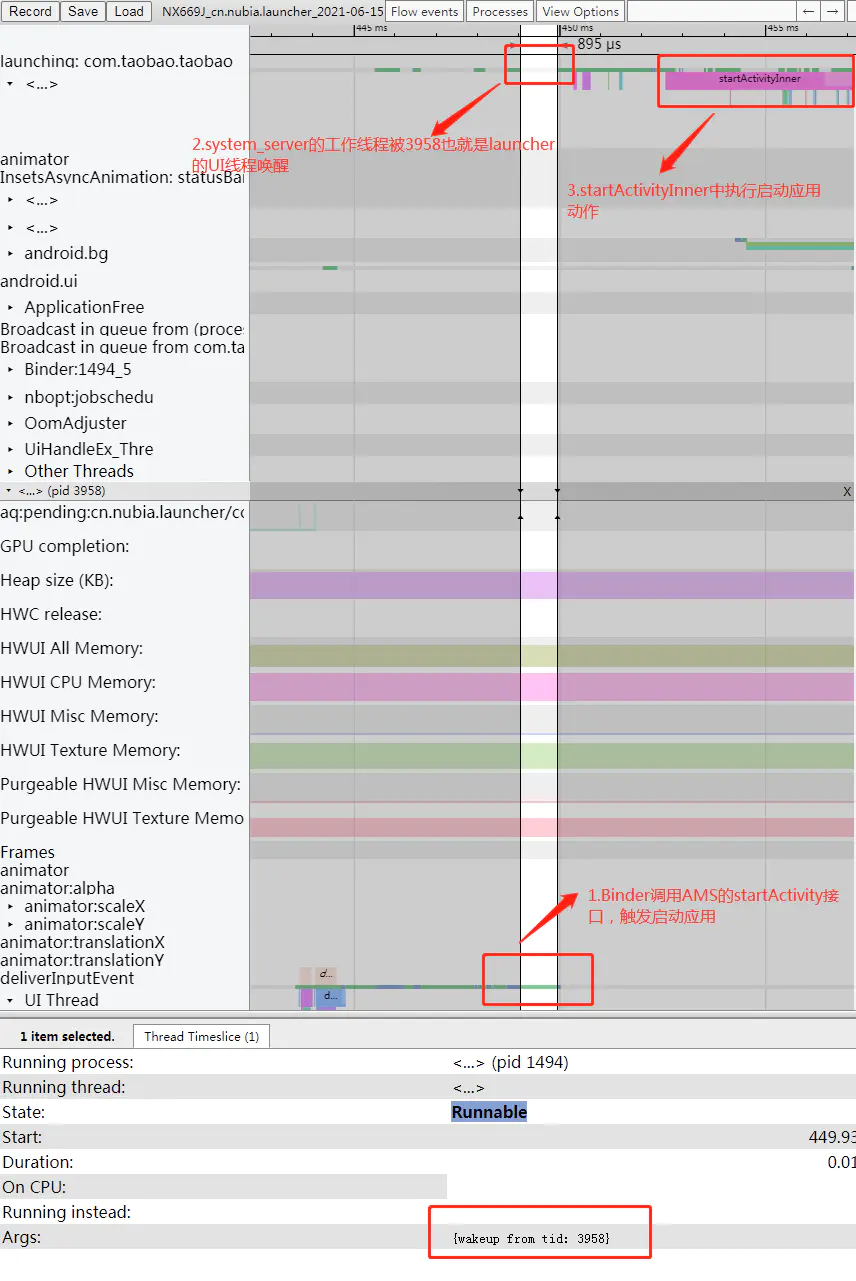Click the 895 µs selection duration label
Screen dimensions: 856x1281
pos(599,44)
